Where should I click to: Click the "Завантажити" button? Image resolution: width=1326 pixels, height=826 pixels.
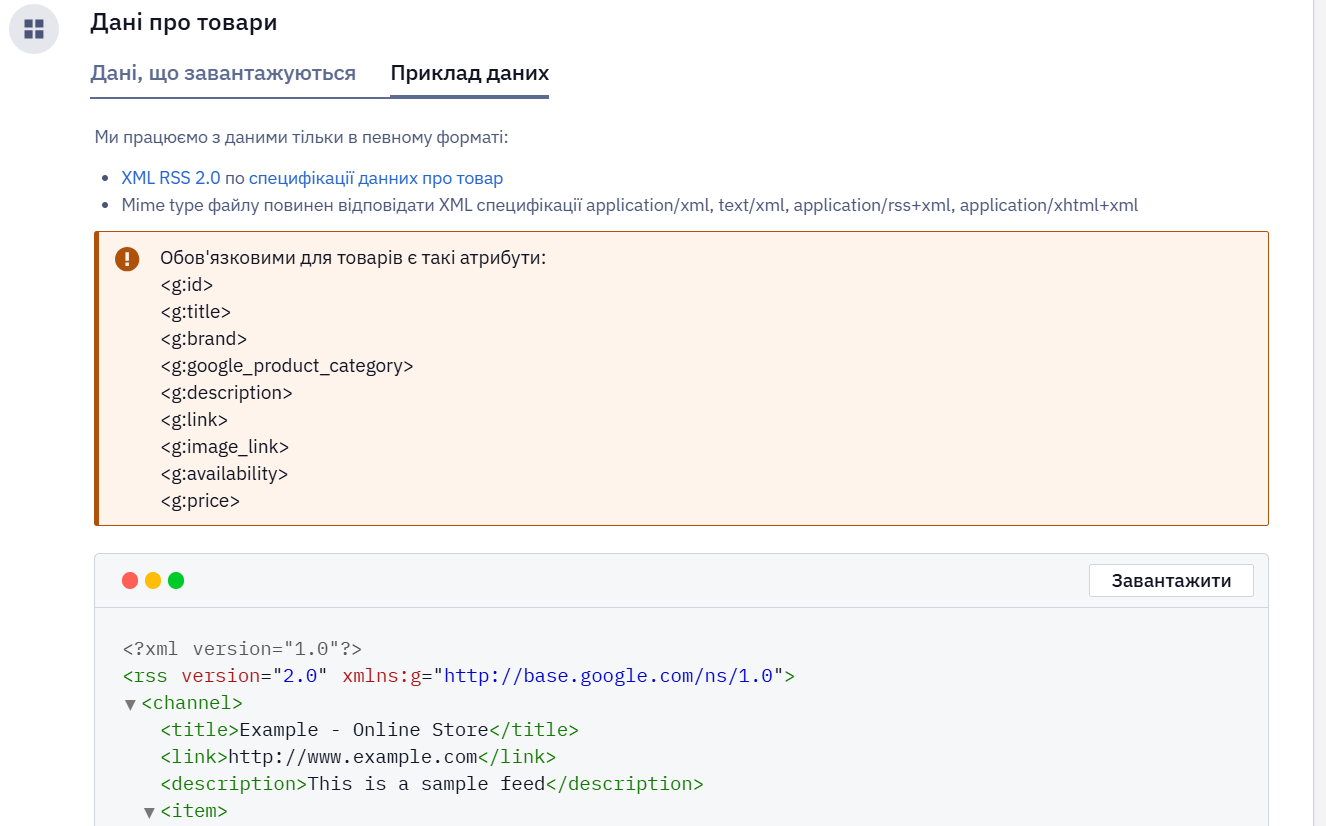pyautogui.click(x=1171, y=580)
